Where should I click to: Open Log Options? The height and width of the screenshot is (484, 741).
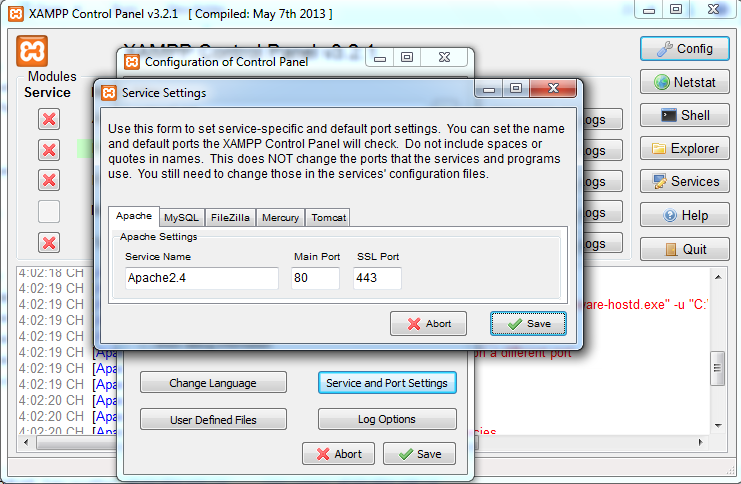[387, 419]
